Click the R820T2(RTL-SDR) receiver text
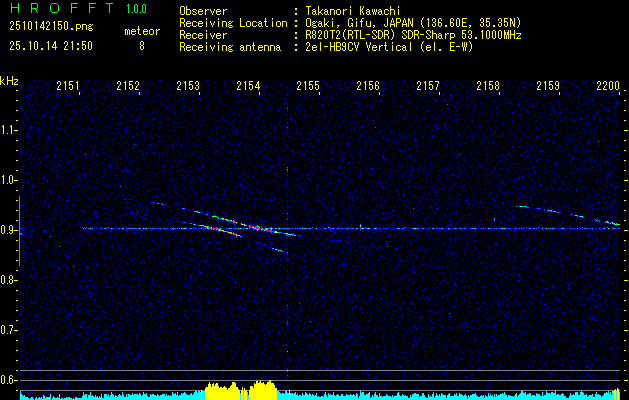Viewport: 629px width, 400px height. coord(414,35)
